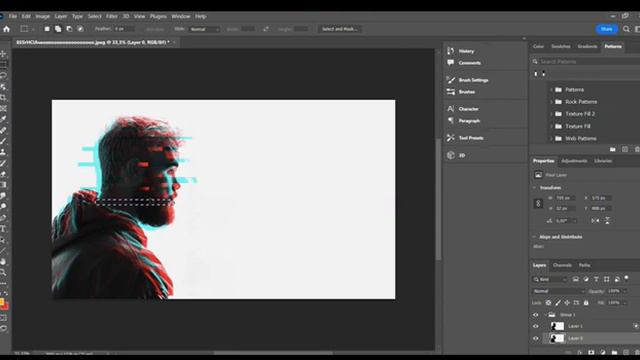Collapse the Align and Distribute section
The width and height of the screenshot is (640, 360).
pyautogui.click(x=534, y=237)
